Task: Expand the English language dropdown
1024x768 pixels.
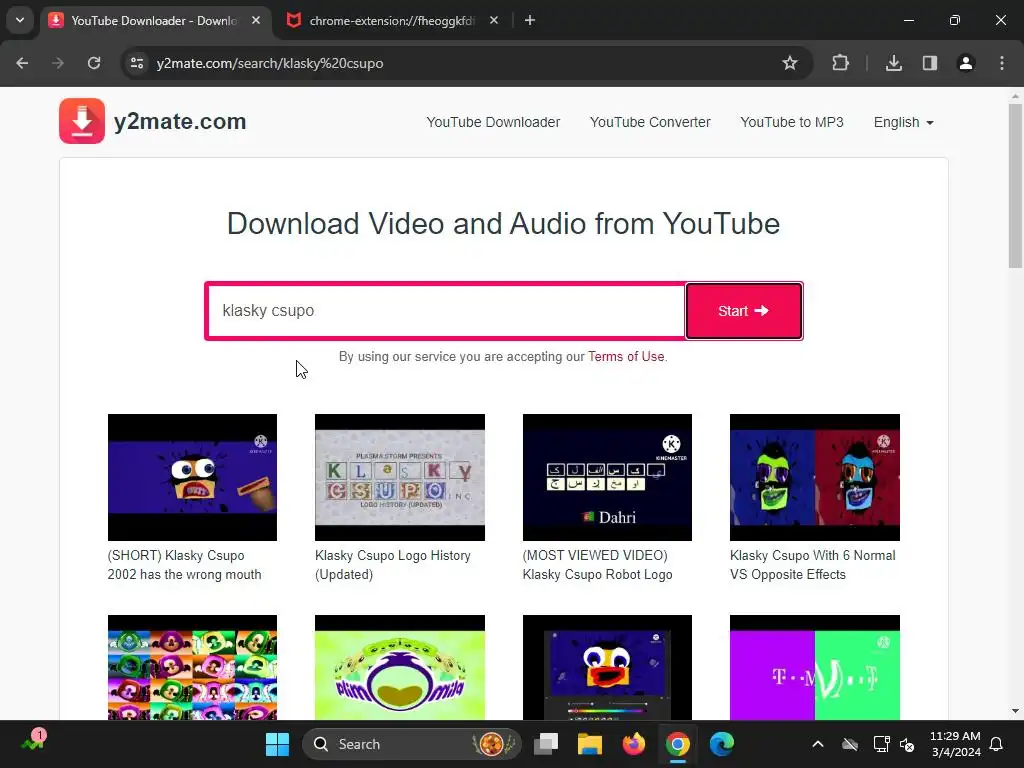Action: (x=903, y=122)
